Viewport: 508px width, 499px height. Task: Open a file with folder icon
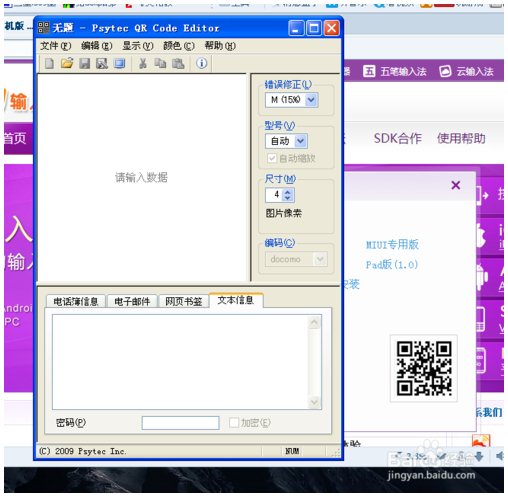point(67,63)
